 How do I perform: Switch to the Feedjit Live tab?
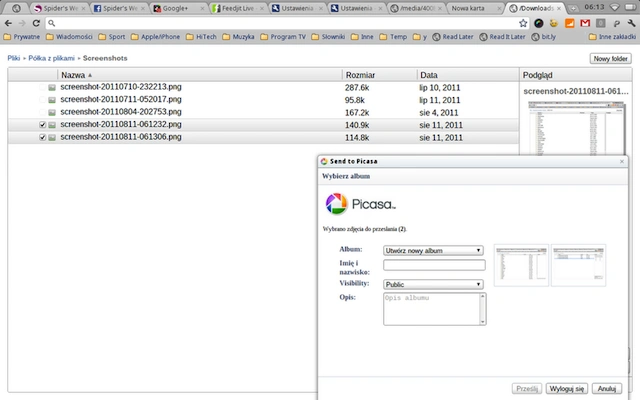[x=238, y=8]
